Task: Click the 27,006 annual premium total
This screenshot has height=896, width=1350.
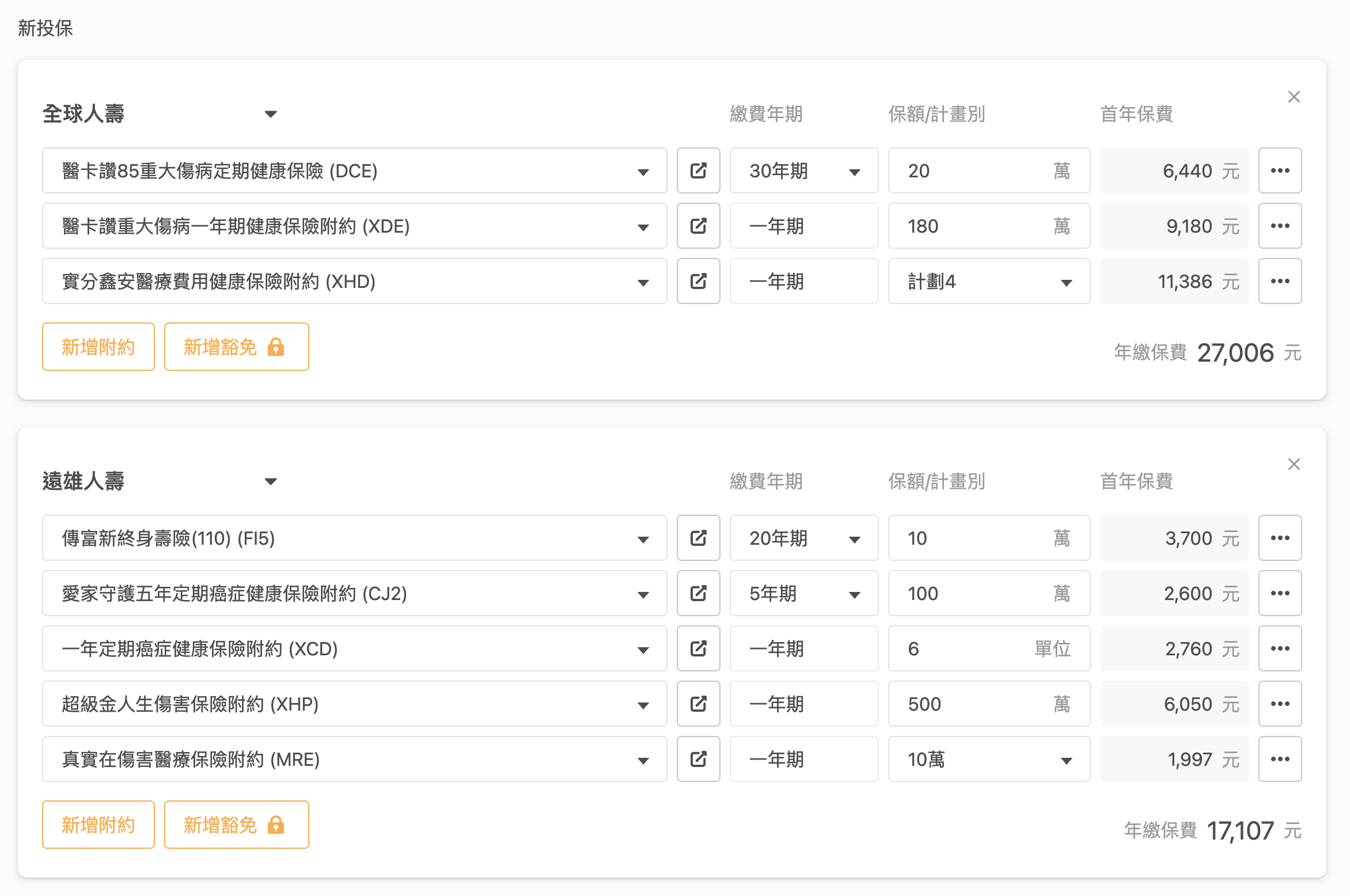Action: (1235, 352)
